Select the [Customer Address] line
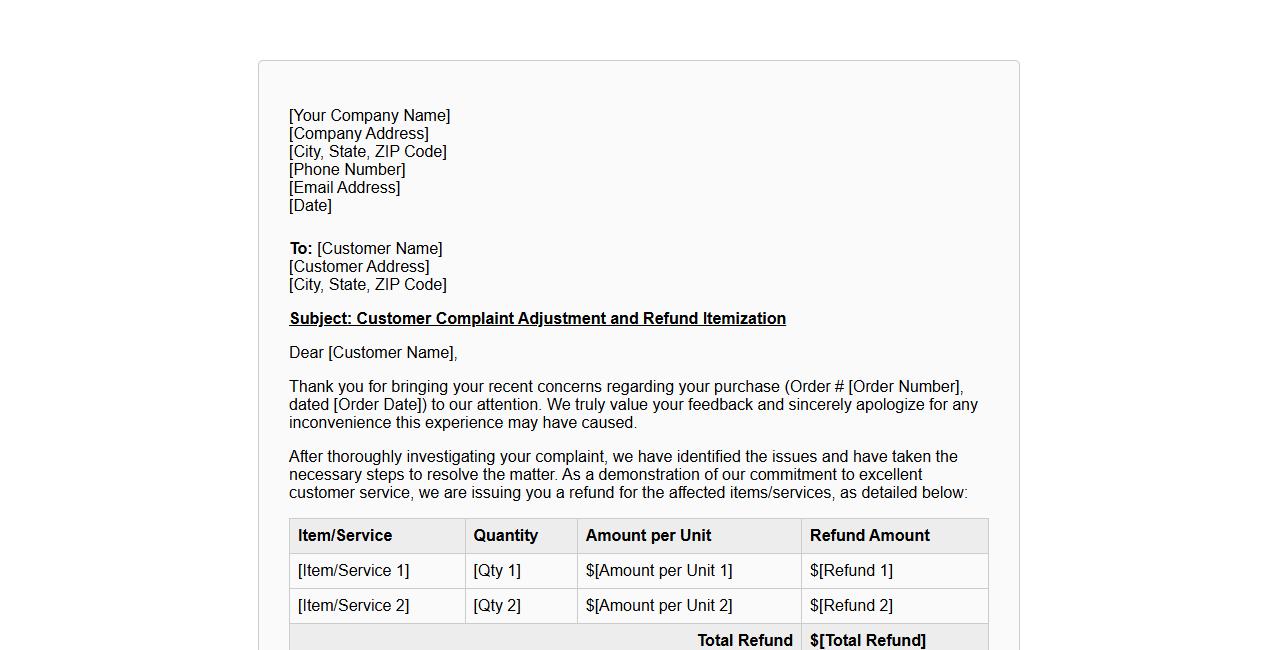Screen dimensions: 1278x650 [x=359, y=267]
